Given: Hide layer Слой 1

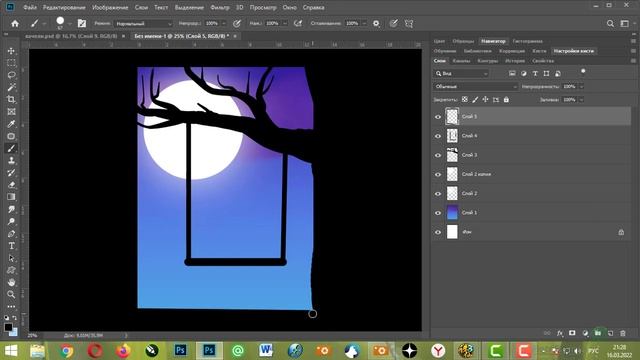Looking at the screenshot, I should 438,213.
